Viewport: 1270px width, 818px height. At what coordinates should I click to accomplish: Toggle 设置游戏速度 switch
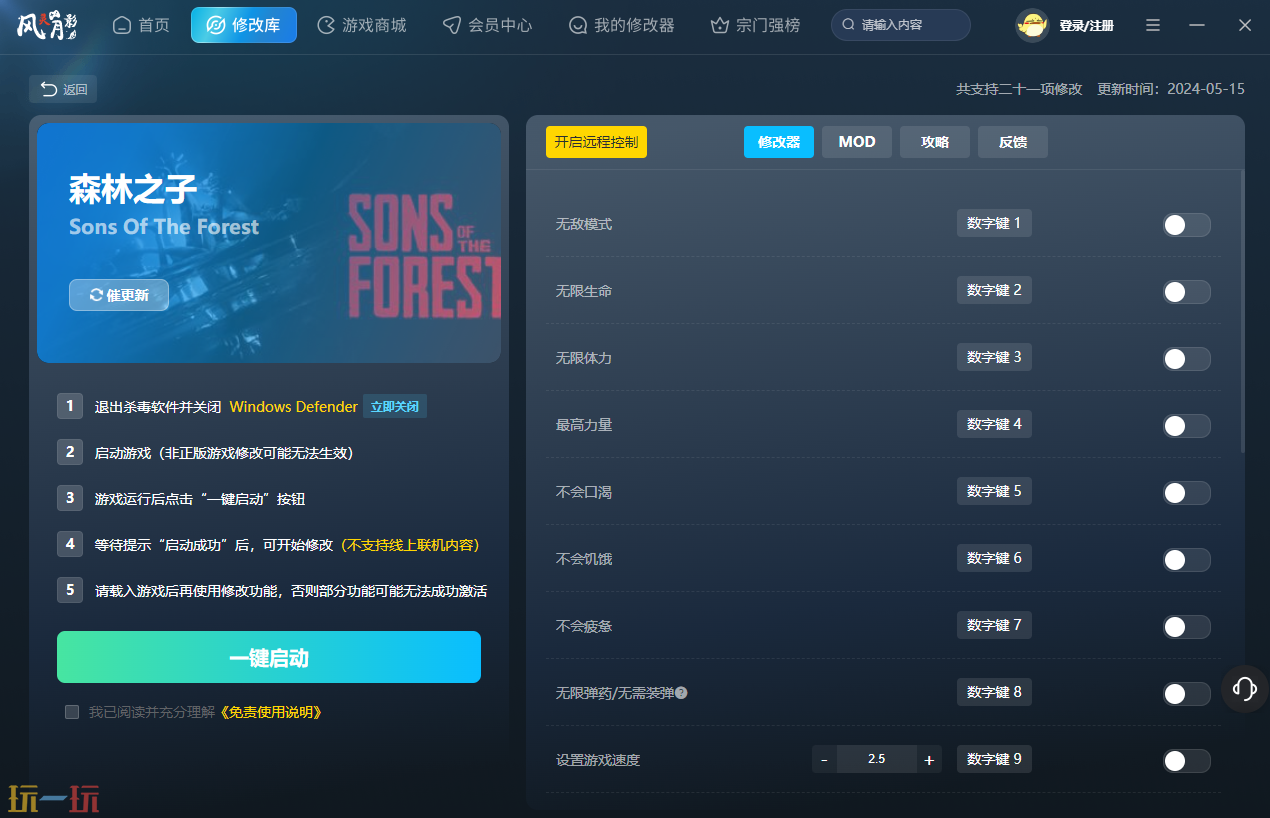(x=1186, y=761)
